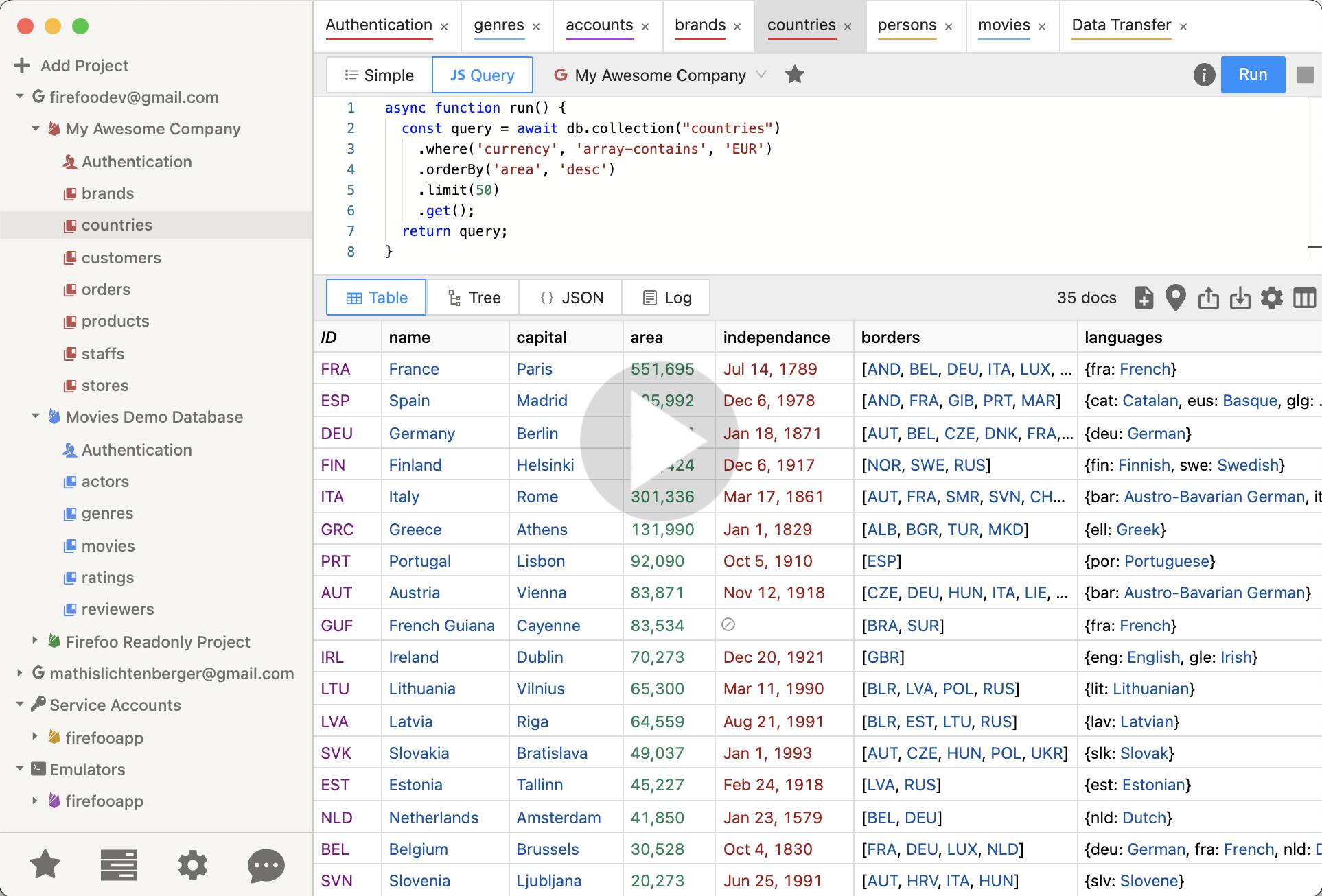Screen dimensions: 1322x896
Task: Open query info icon
Action: 1204,75
